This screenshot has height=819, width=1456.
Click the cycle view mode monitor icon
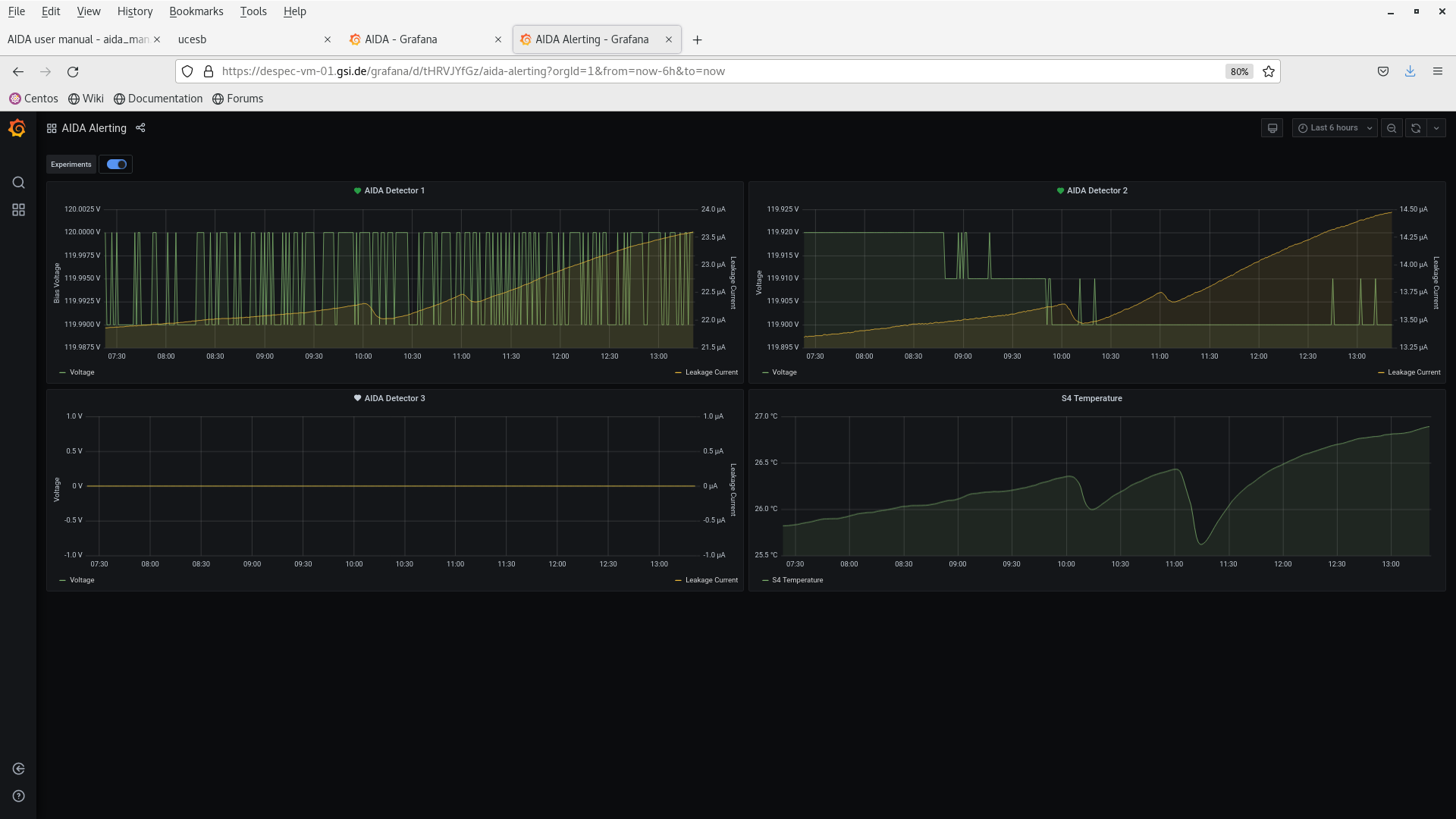1272,128
